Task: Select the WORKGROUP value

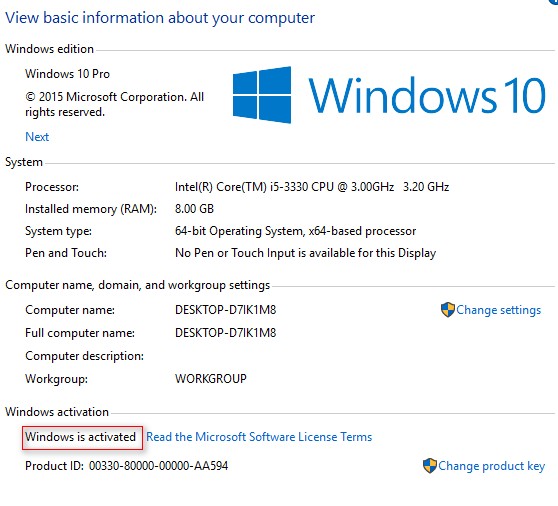Action: click(x=211, y=379)
